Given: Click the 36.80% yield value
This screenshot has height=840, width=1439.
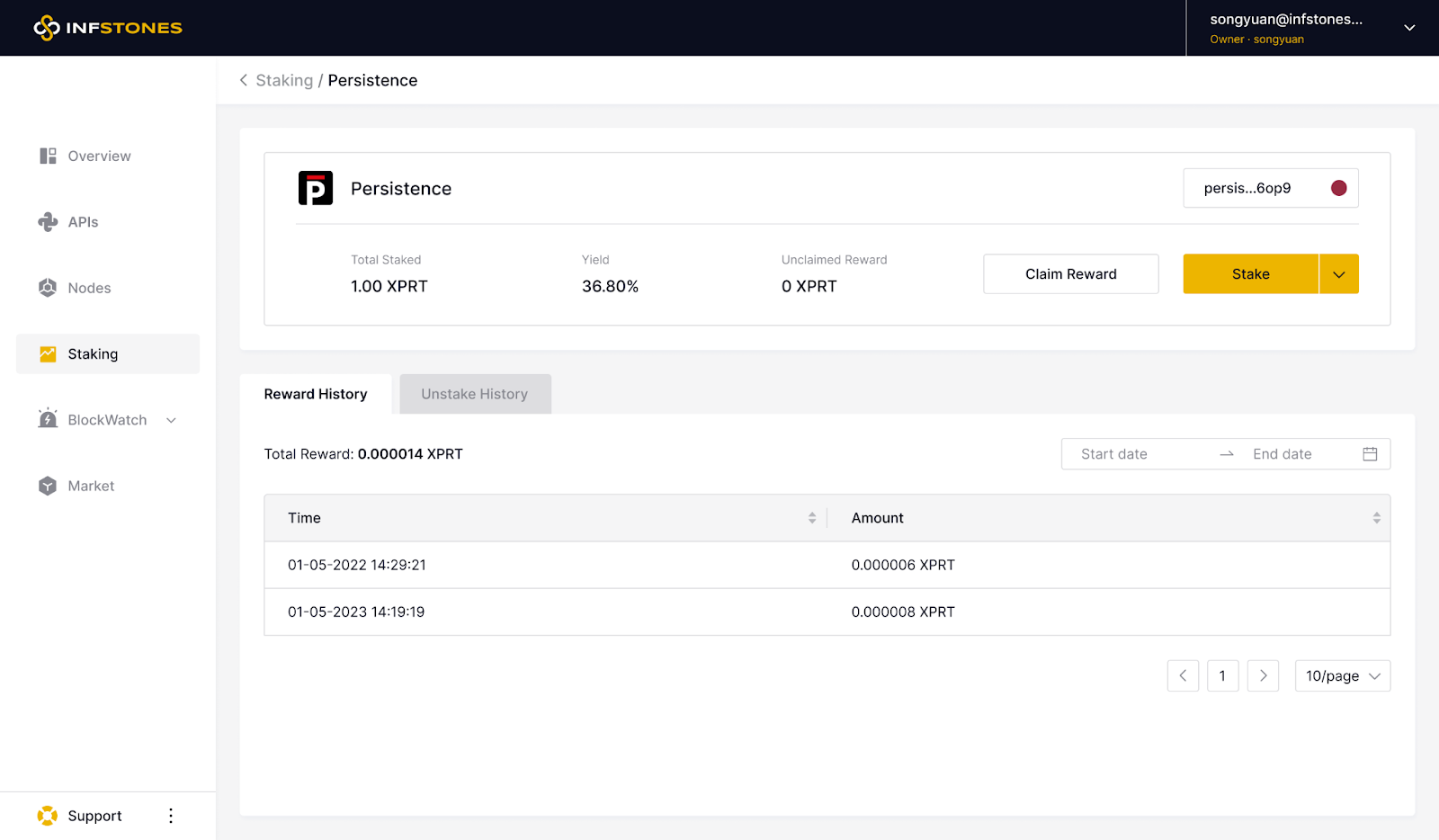Looking at the screenshot, I should 610,286.
